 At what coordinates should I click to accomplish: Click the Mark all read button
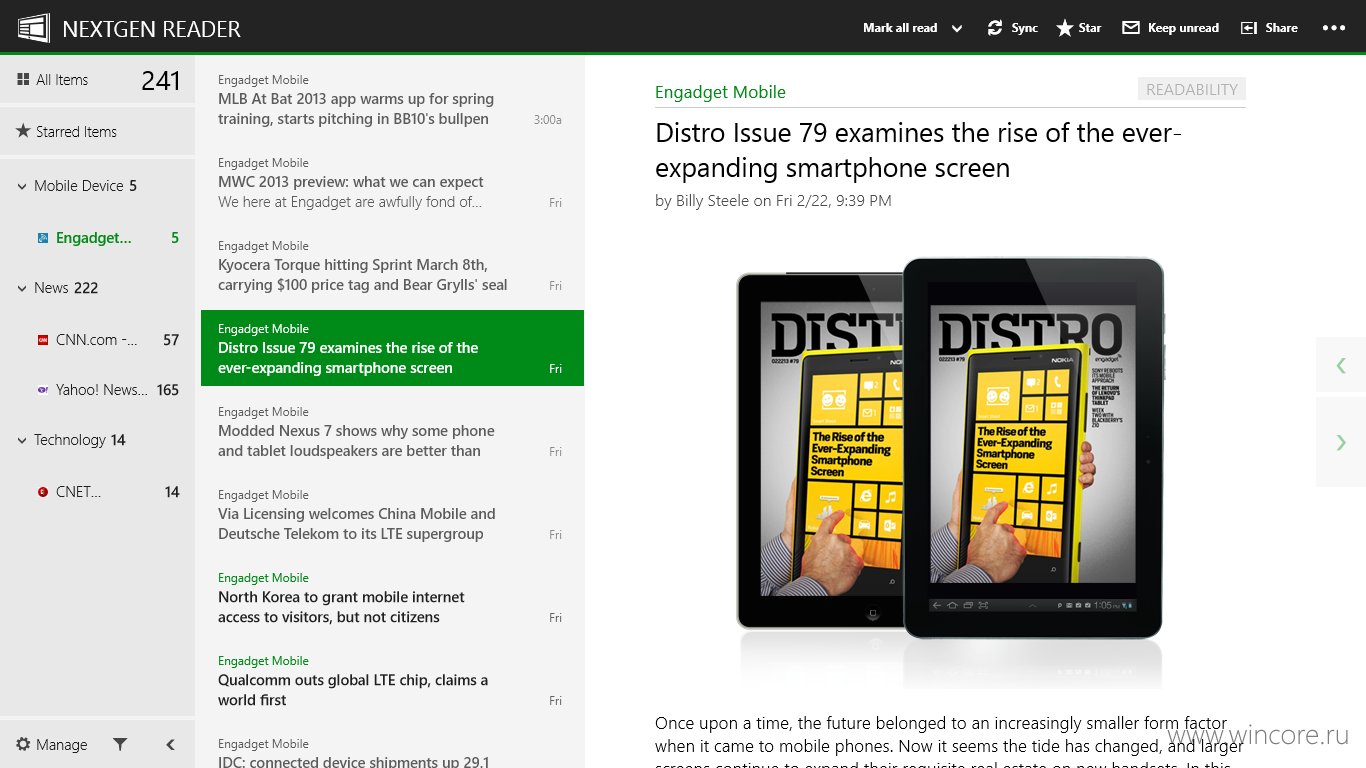pos(900,28)
